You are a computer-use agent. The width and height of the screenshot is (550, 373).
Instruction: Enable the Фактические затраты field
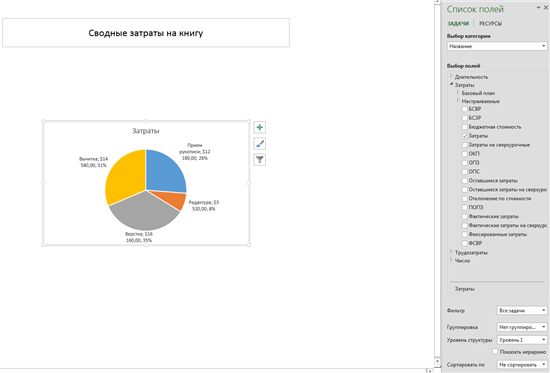(465, 217)
